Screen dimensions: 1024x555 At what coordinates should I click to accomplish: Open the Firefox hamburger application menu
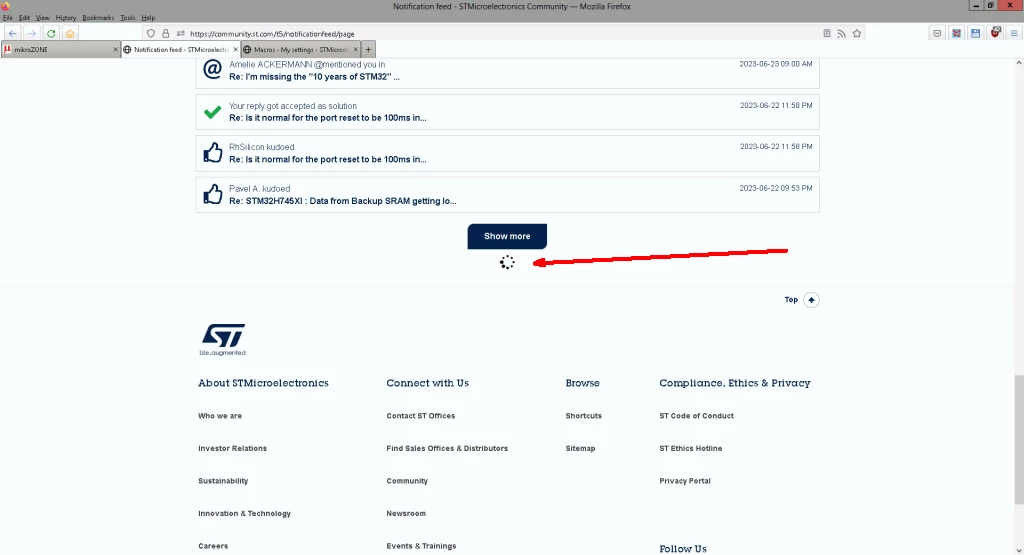pyautogui.click(x=1014, y=33)
